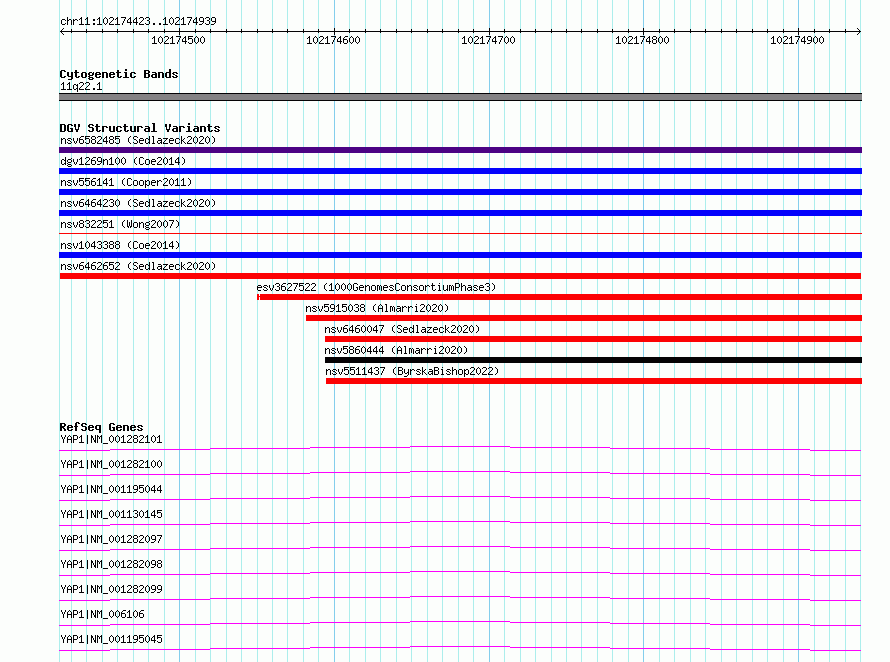Open variant nsv556141 (Cooper2011) label
The width and height of the screenshot is (890, 662).
coord(126,182)
